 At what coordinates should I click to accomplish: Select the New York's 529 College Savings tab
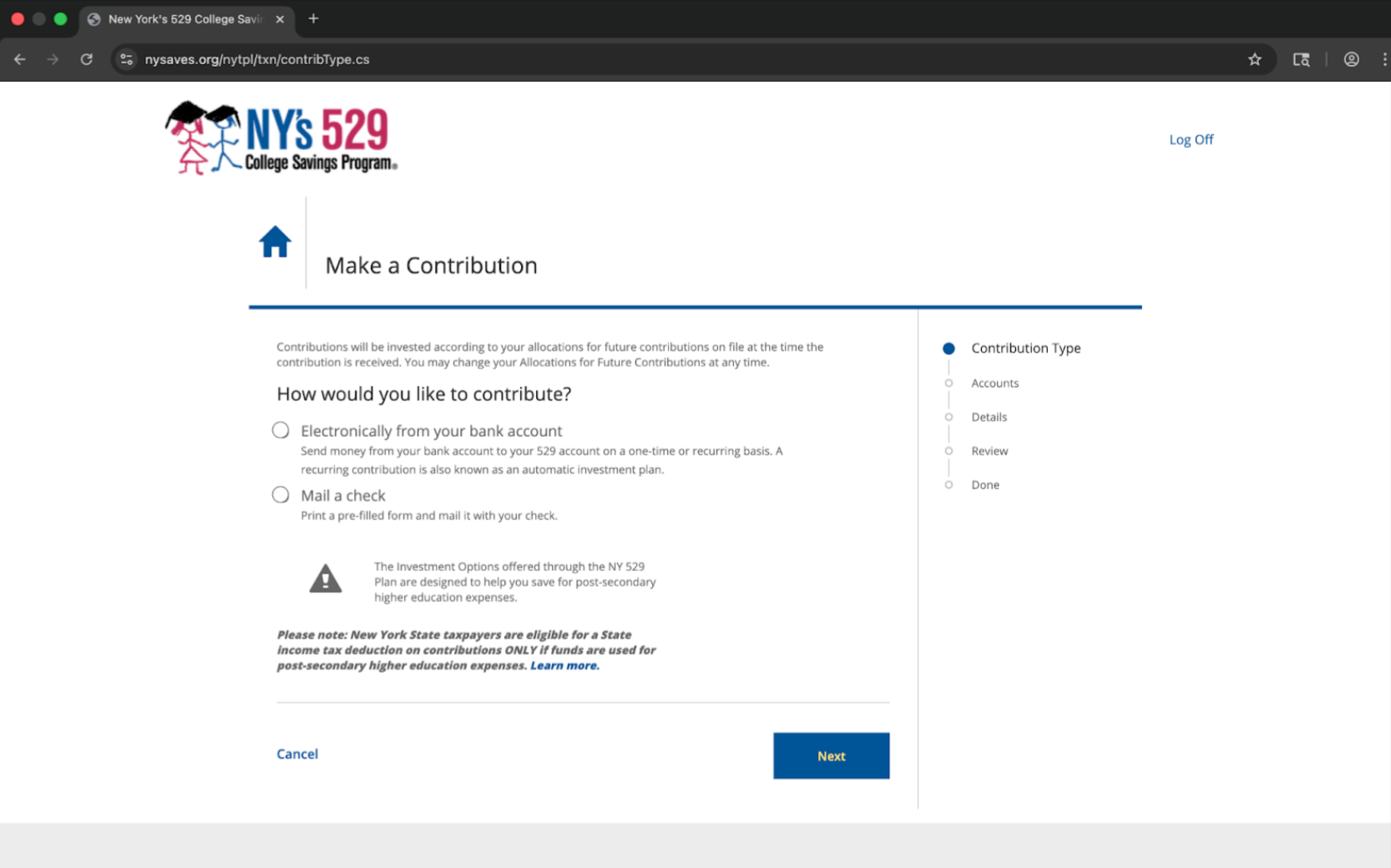(186, 19)
